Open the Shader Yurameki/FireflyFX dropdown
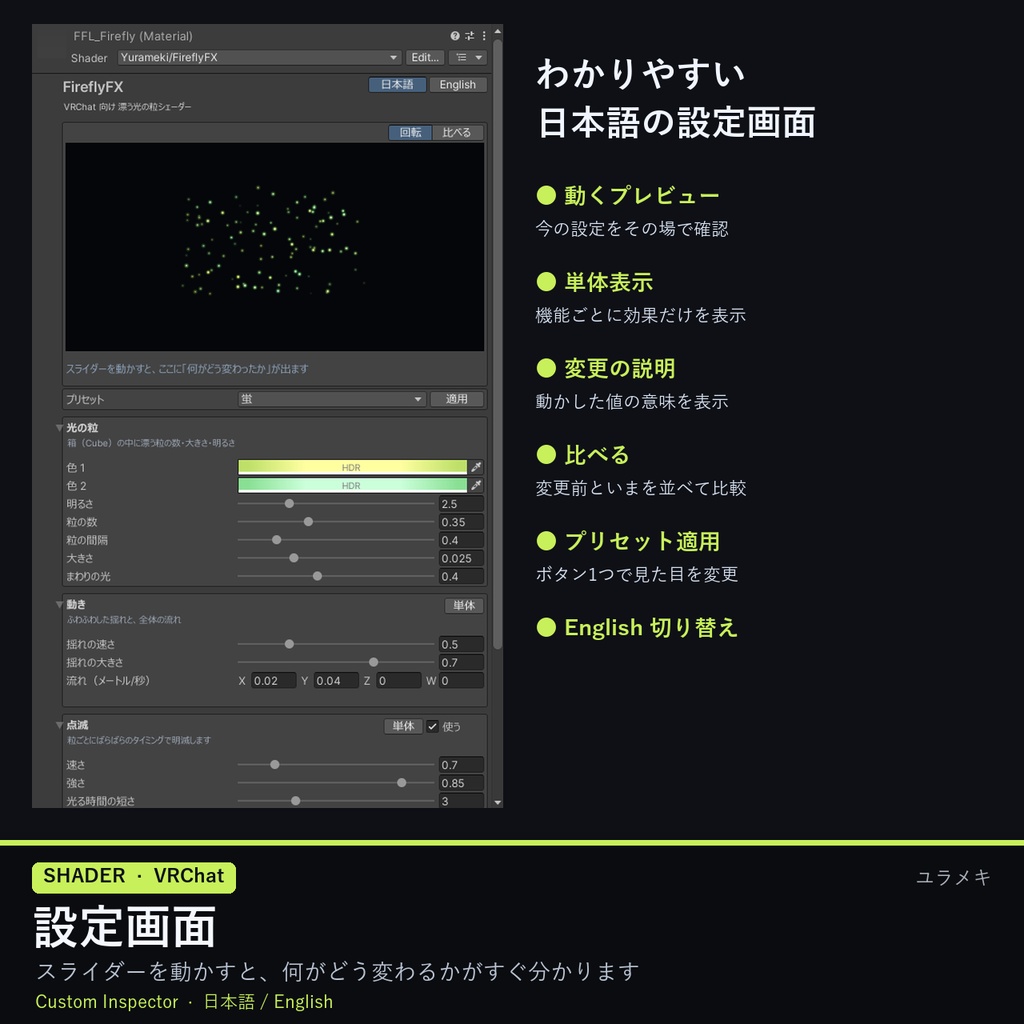 pos(259,57)
